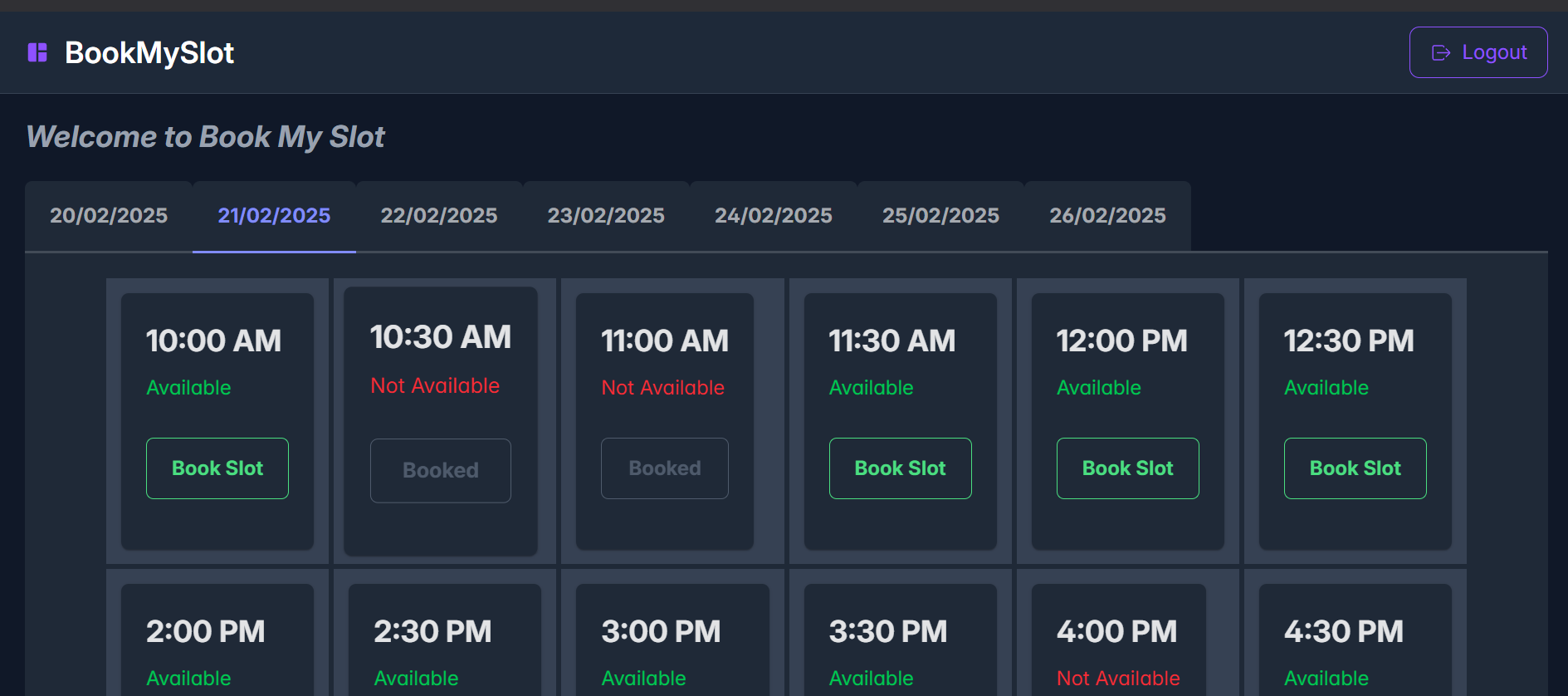Viewport: 1568px width, 696px height.
Task: Book the 10:00 AM slot
Action: tap(217, 468)
